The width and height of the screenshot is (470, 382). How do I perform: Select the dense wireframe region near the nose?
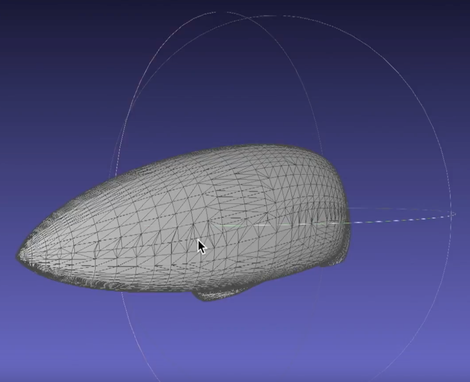click(50, 230)
